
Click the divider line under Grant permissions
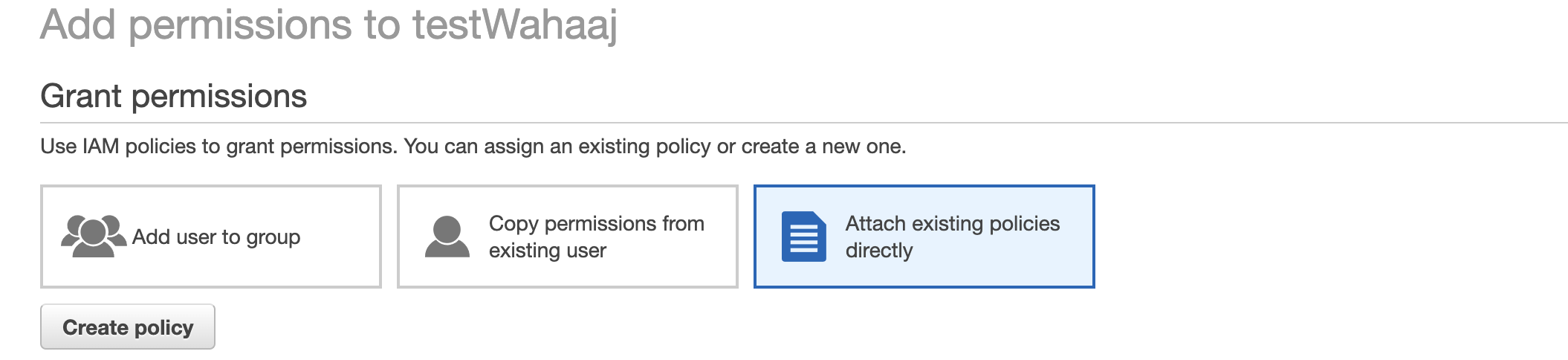pos(803,123)
